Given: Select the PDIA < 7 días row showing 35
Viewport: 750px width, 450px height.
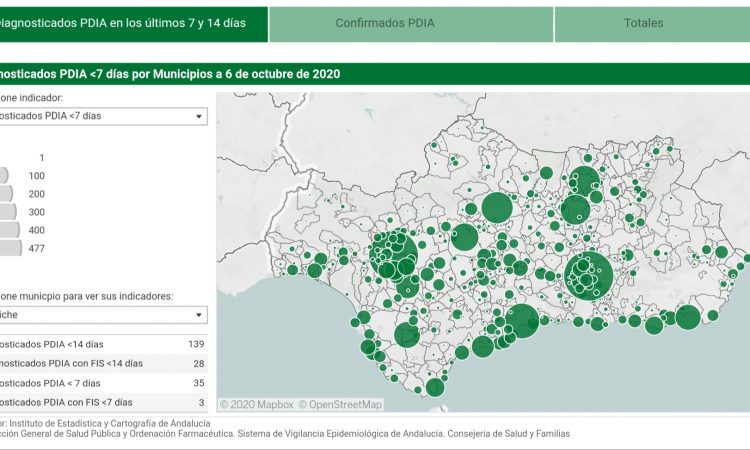Looking at the screenshot, I should [103, 383].
